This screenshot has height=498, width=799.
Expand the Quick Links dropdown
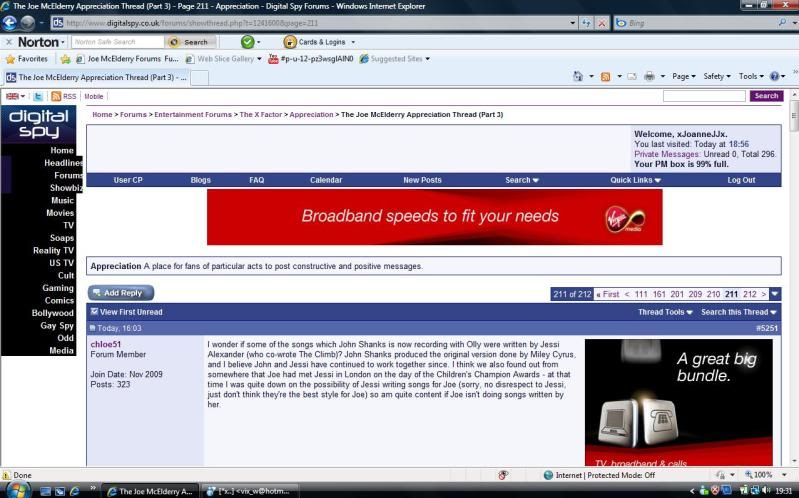pyautogui.click(x=635, y=180)
